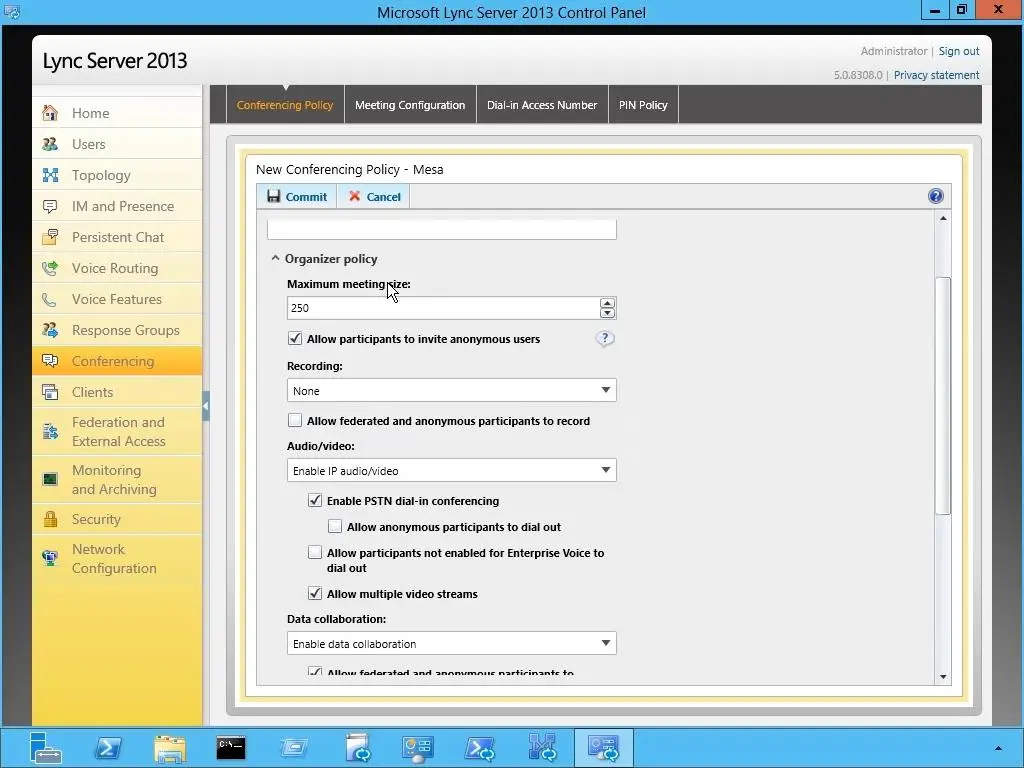Open the blue Help icon in the toolbar
This screenshot has height=768, width=1024.
pos(936,196)
